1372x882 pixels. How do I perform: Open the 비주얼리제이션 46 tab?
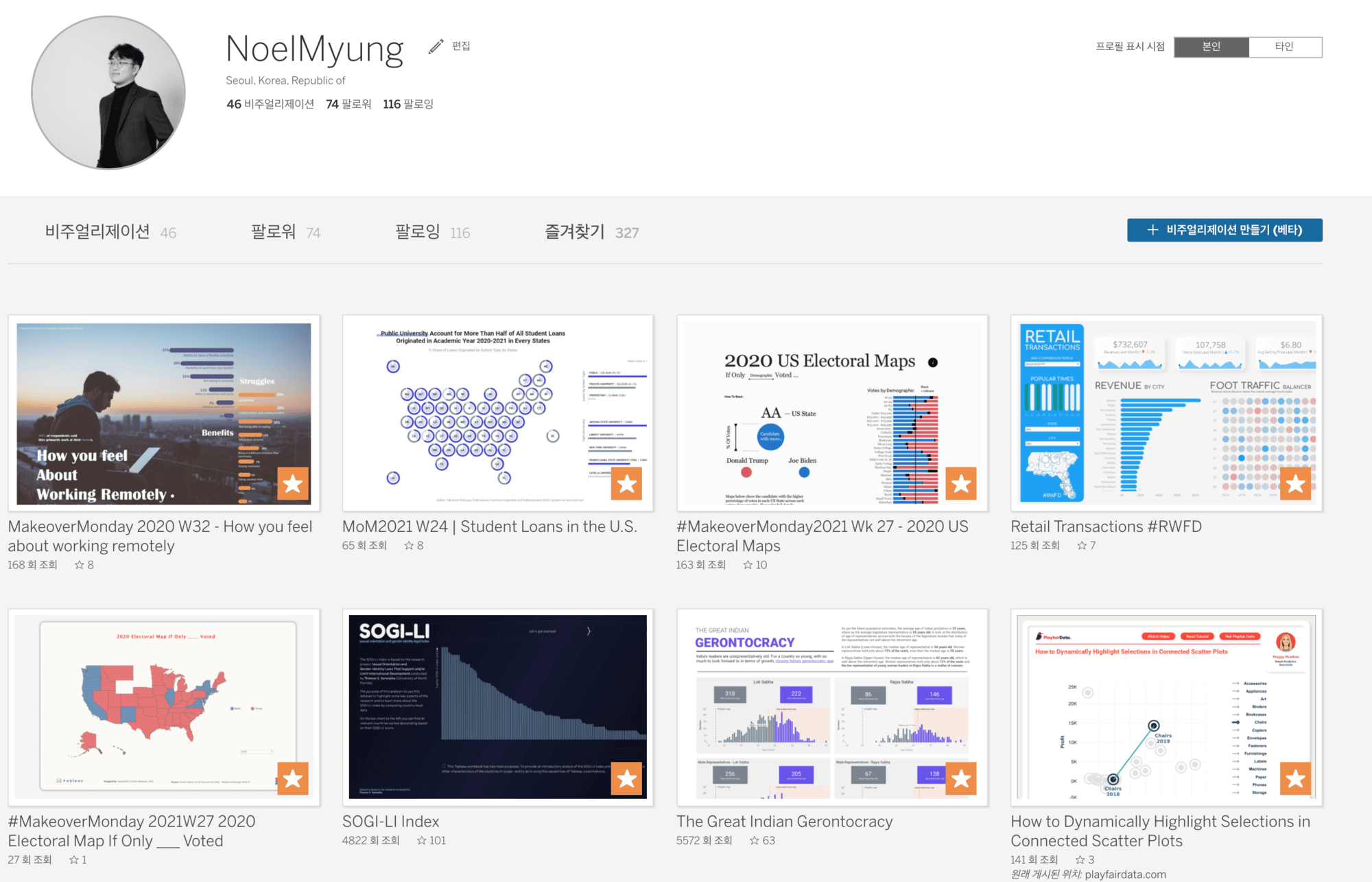click(x=110, y=232)
